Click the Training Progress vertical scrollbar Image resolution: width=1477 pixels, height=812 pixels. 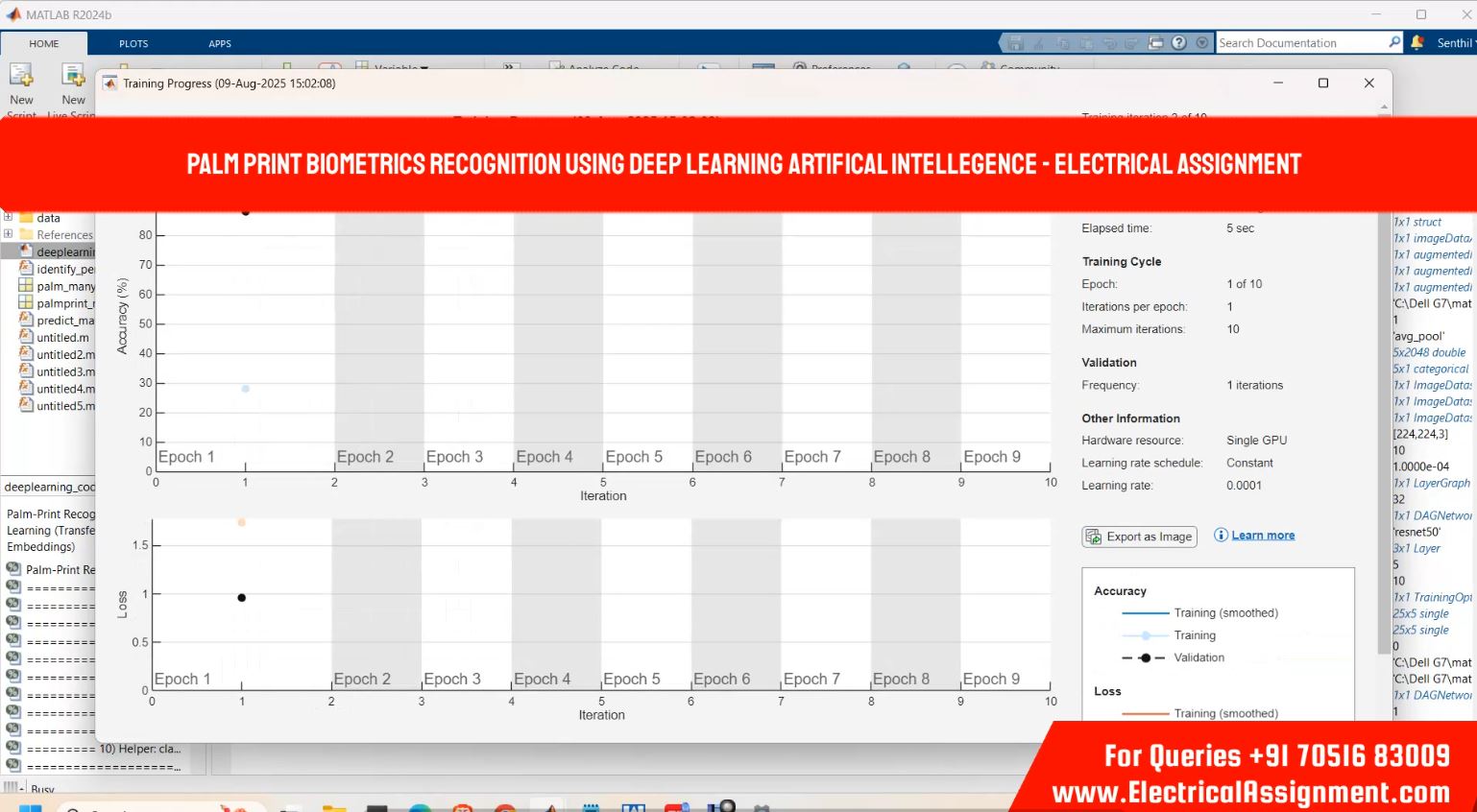coord(1384,384)
